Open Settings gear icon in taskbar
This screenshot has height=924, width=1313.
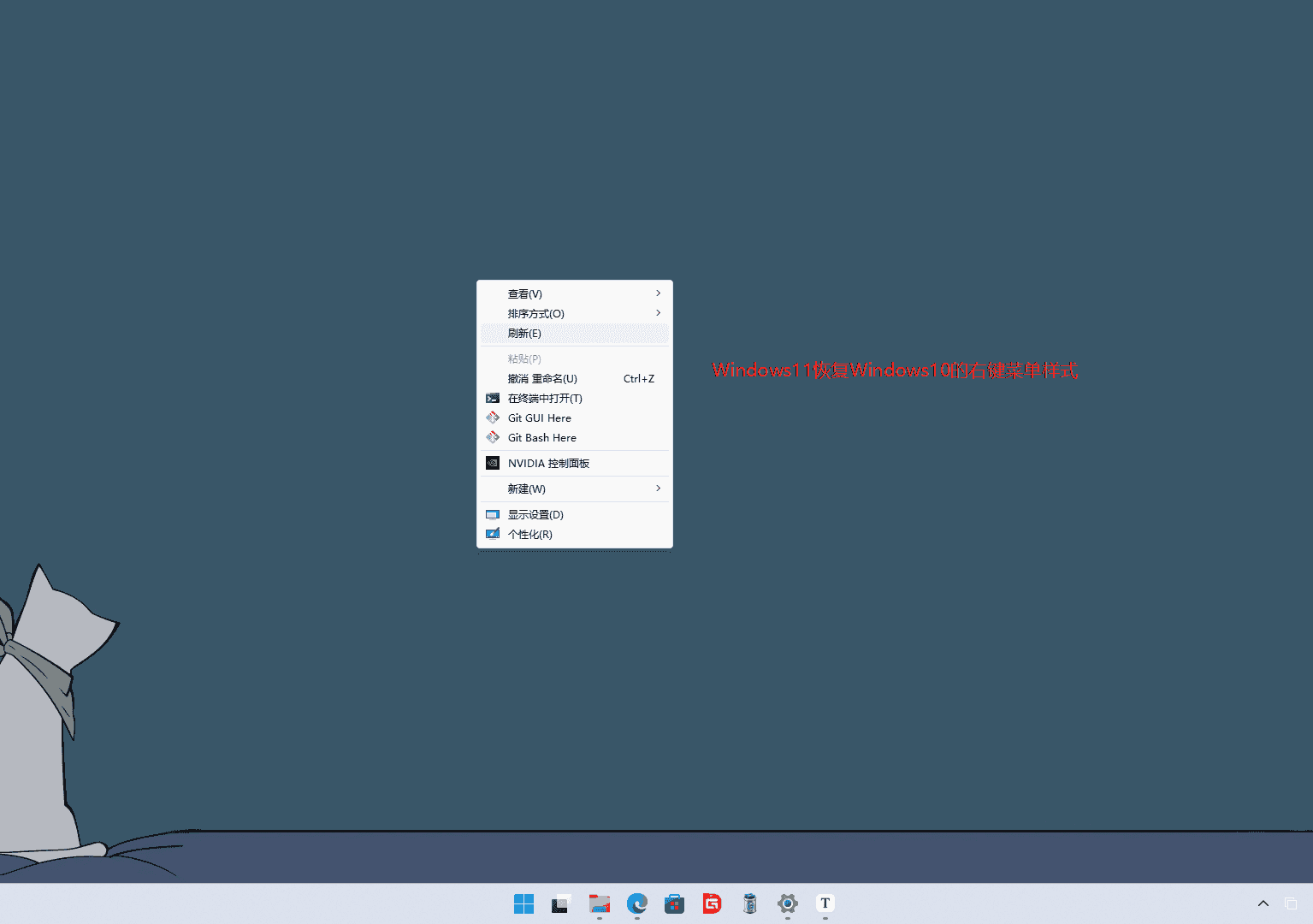[x=788, y=903]
